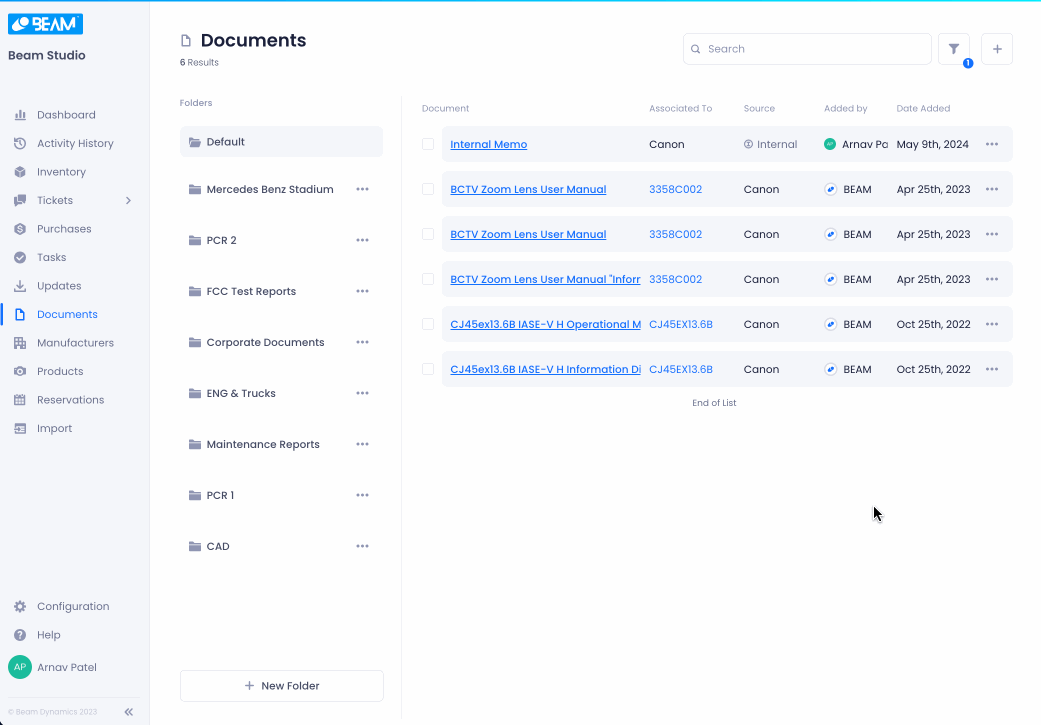Click the Products camera icon

tap(20, 372)
